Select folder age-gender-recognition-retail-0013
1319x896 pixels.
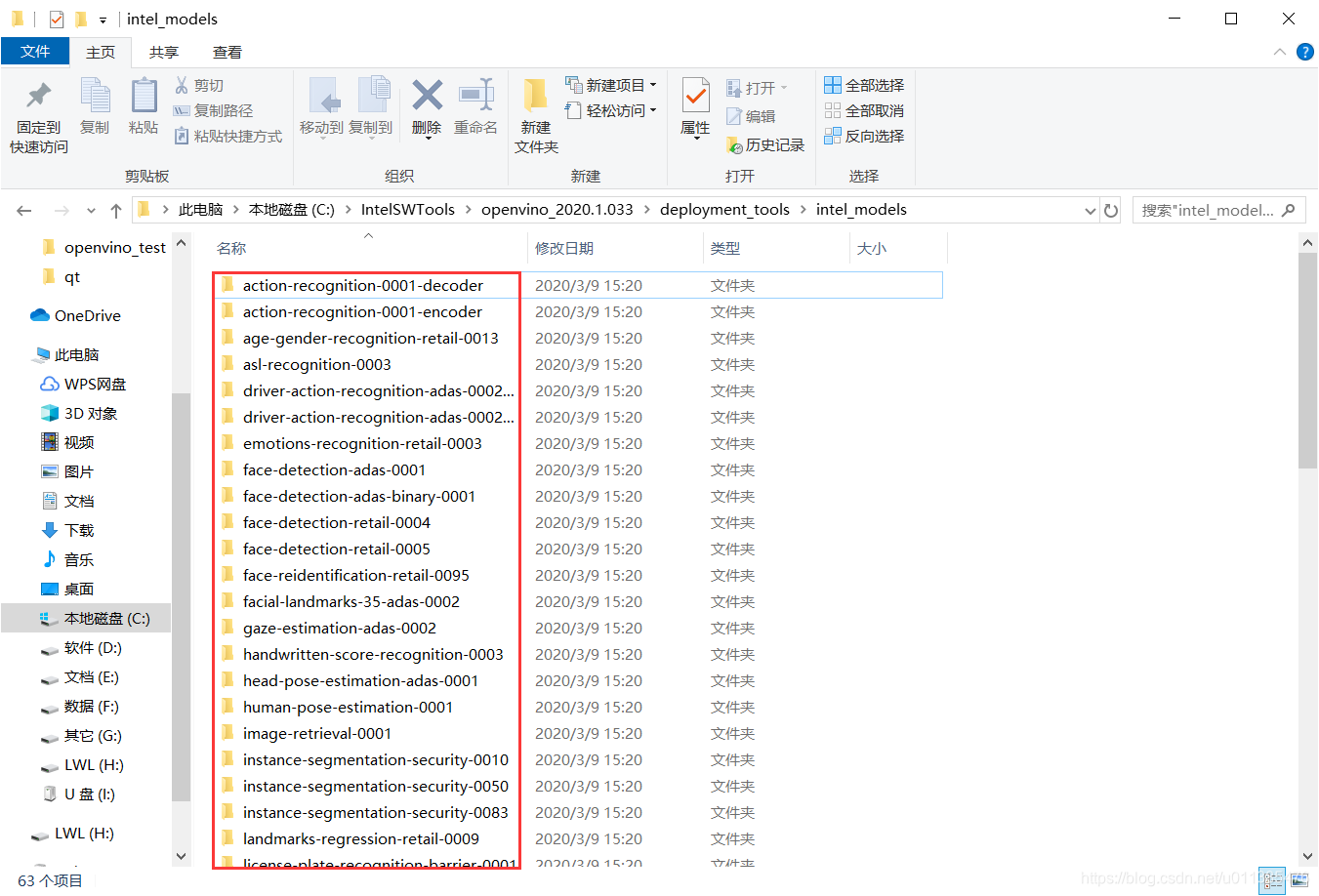[371, 339]
